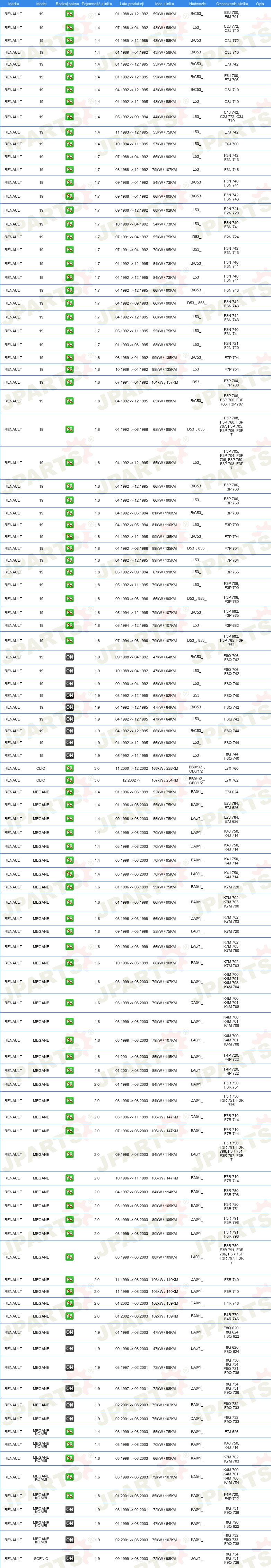Click the Model column header
This screenshot has width=271, height=1568.
tap(41, 4)
